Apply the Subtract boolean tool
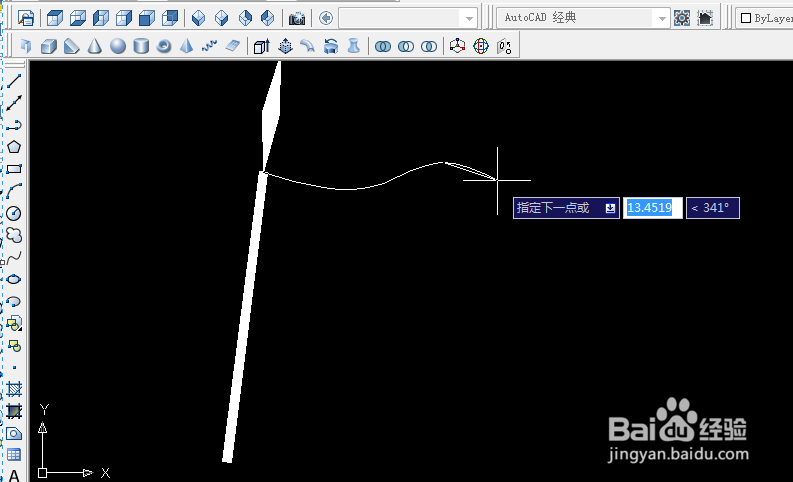793x482 pixels. pyautogui.click(x=406, y=47)
